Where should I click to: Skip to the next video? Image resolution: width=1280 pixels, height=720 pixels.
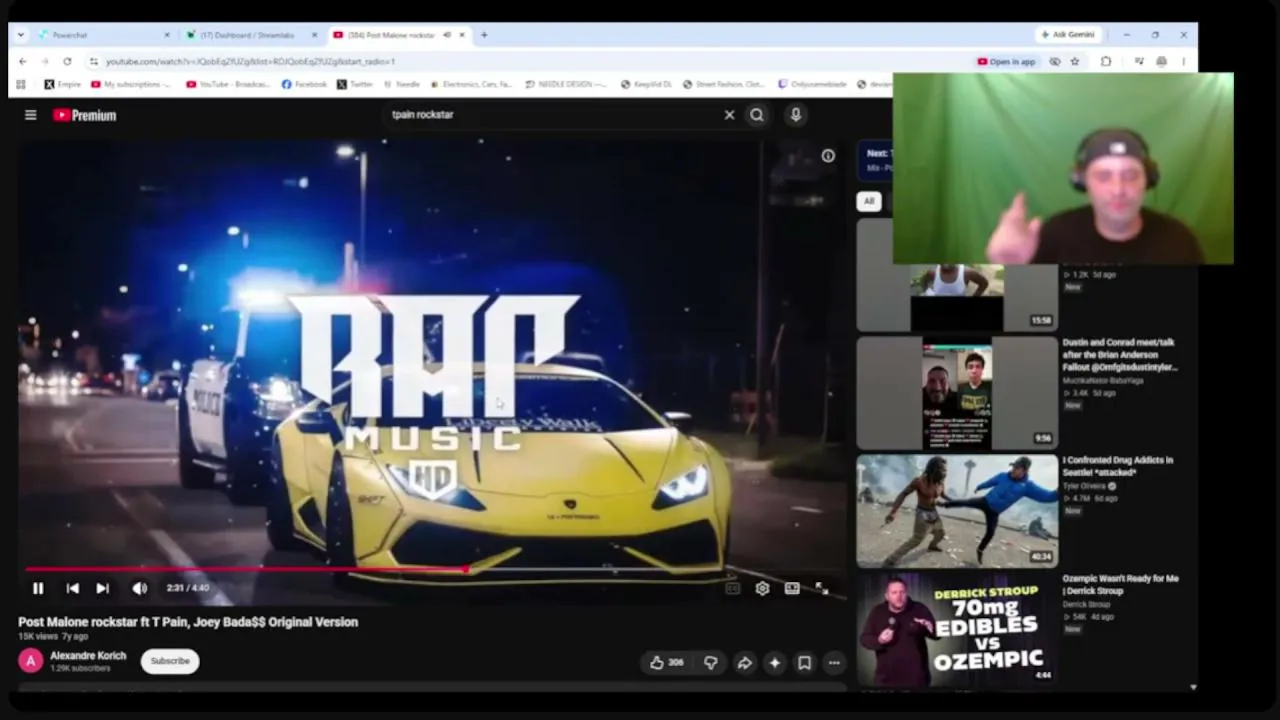click(102, 588)
